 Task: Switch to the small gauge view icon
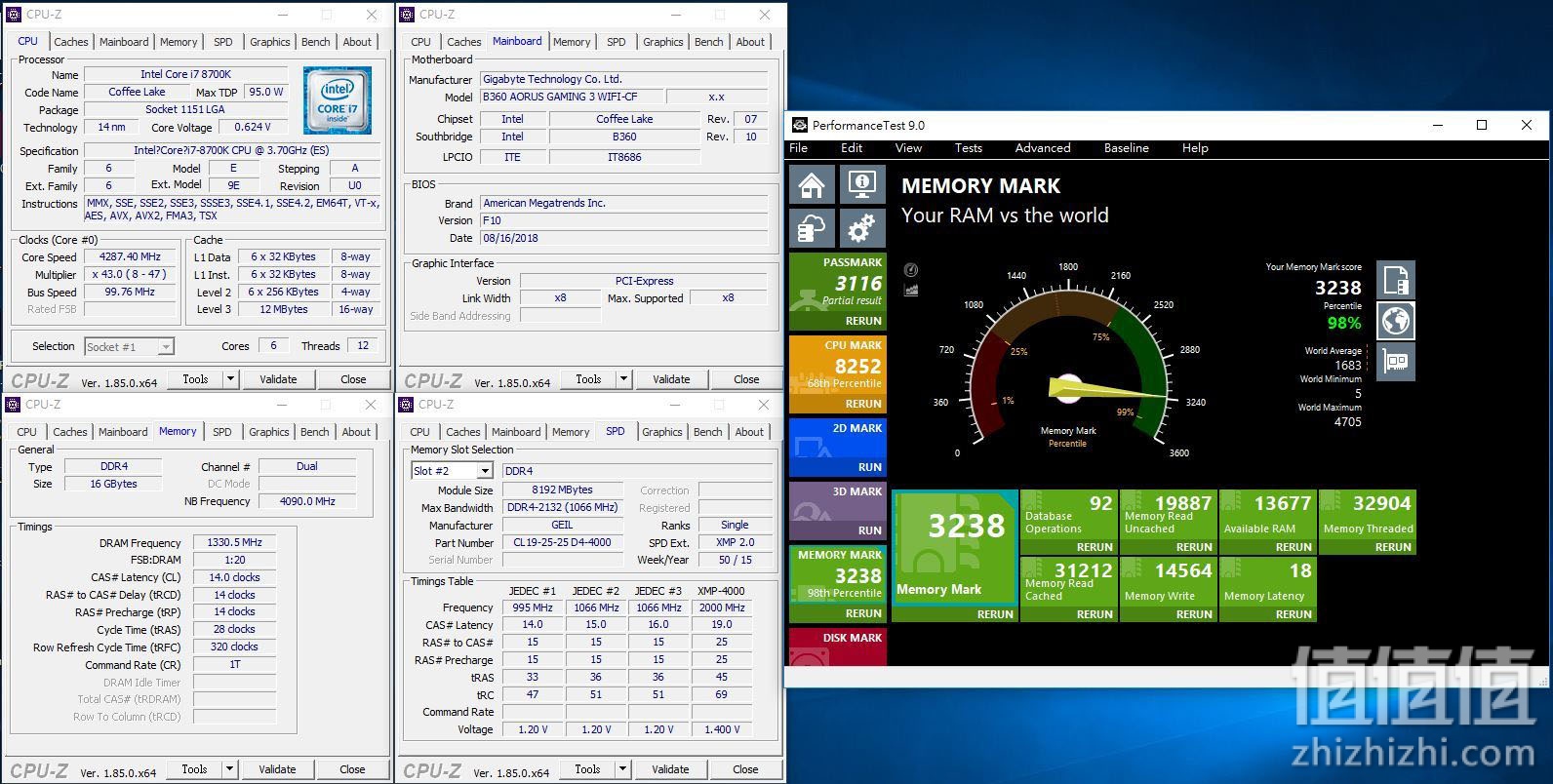point(911,270)
